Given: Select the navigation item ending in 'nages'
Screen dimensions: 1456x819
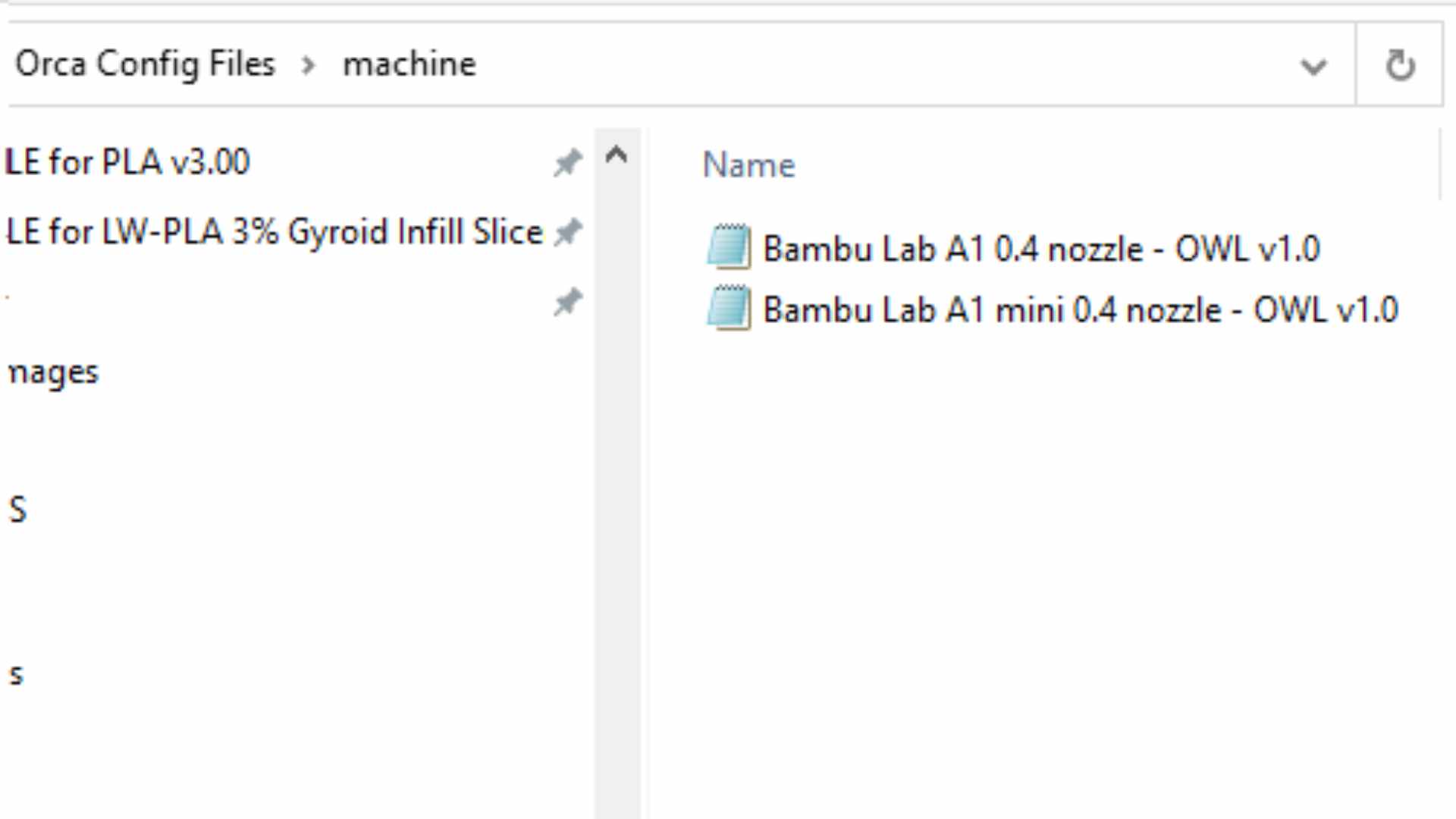Looking at the screenshot, I should click(53, 372).
